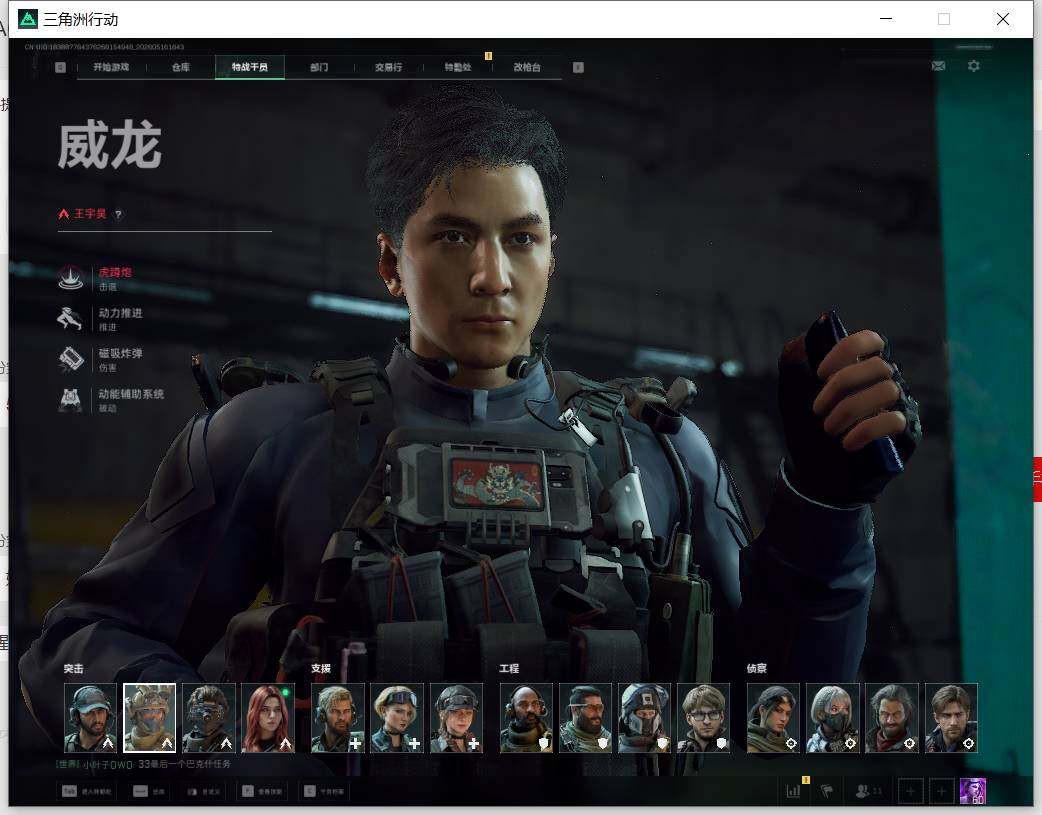Open the mail envelope icon
The width and height of the screenshot is (1042, 815).
(938, 66)
